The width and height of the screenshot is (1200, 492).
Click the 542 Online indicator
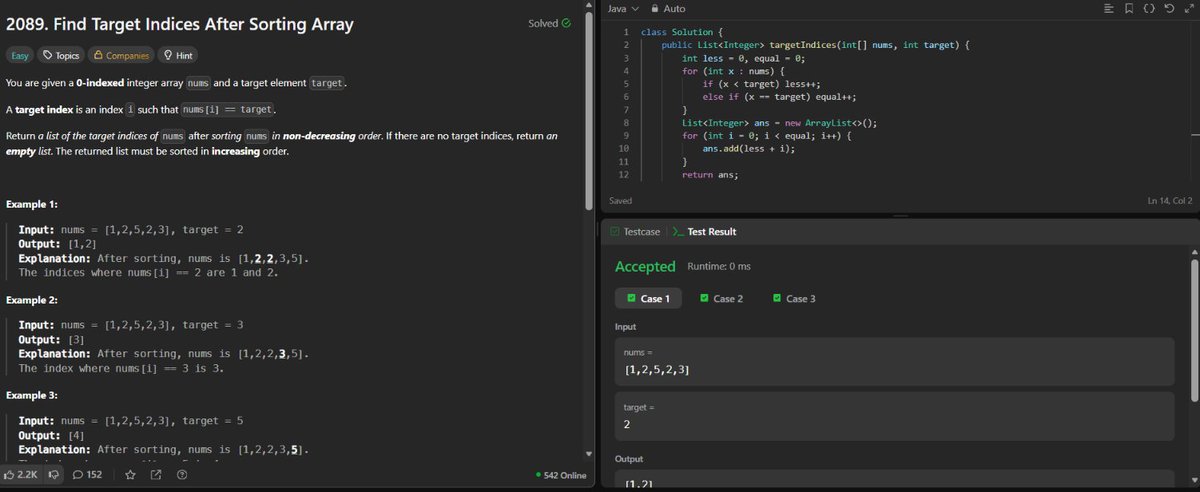coord(560,475)
